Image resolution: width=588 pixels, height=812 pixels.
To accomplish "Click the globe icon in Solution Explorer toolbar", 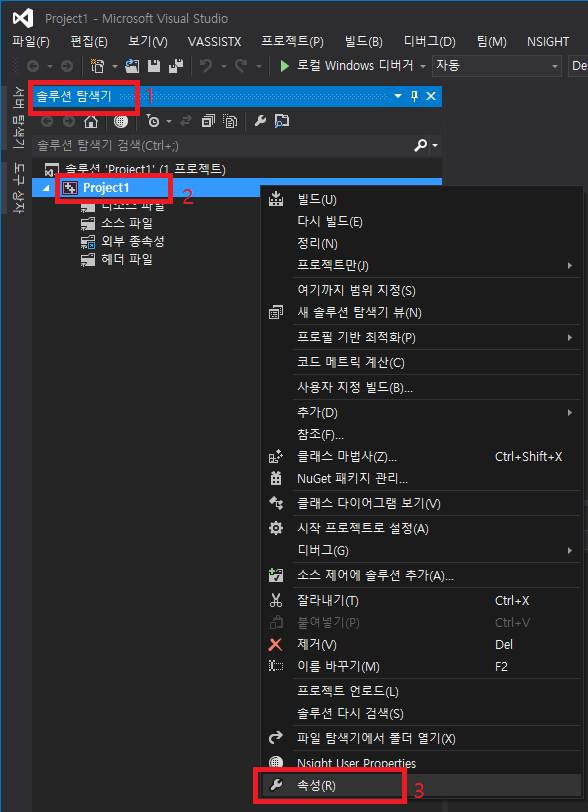I will click(121, 121).
